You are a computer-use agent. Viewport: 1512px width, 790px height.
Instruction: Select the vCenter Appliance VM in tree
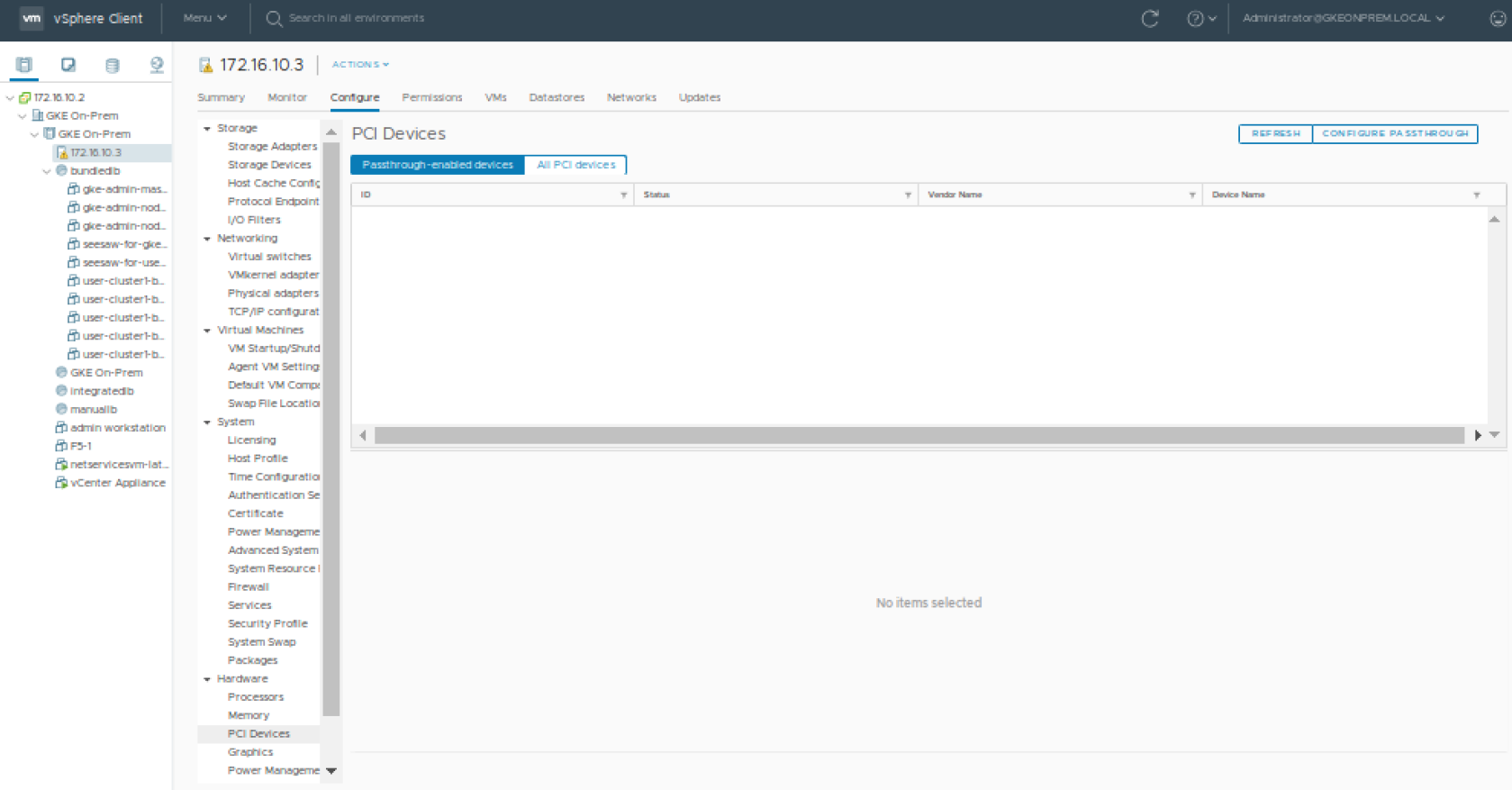point(117,483)
